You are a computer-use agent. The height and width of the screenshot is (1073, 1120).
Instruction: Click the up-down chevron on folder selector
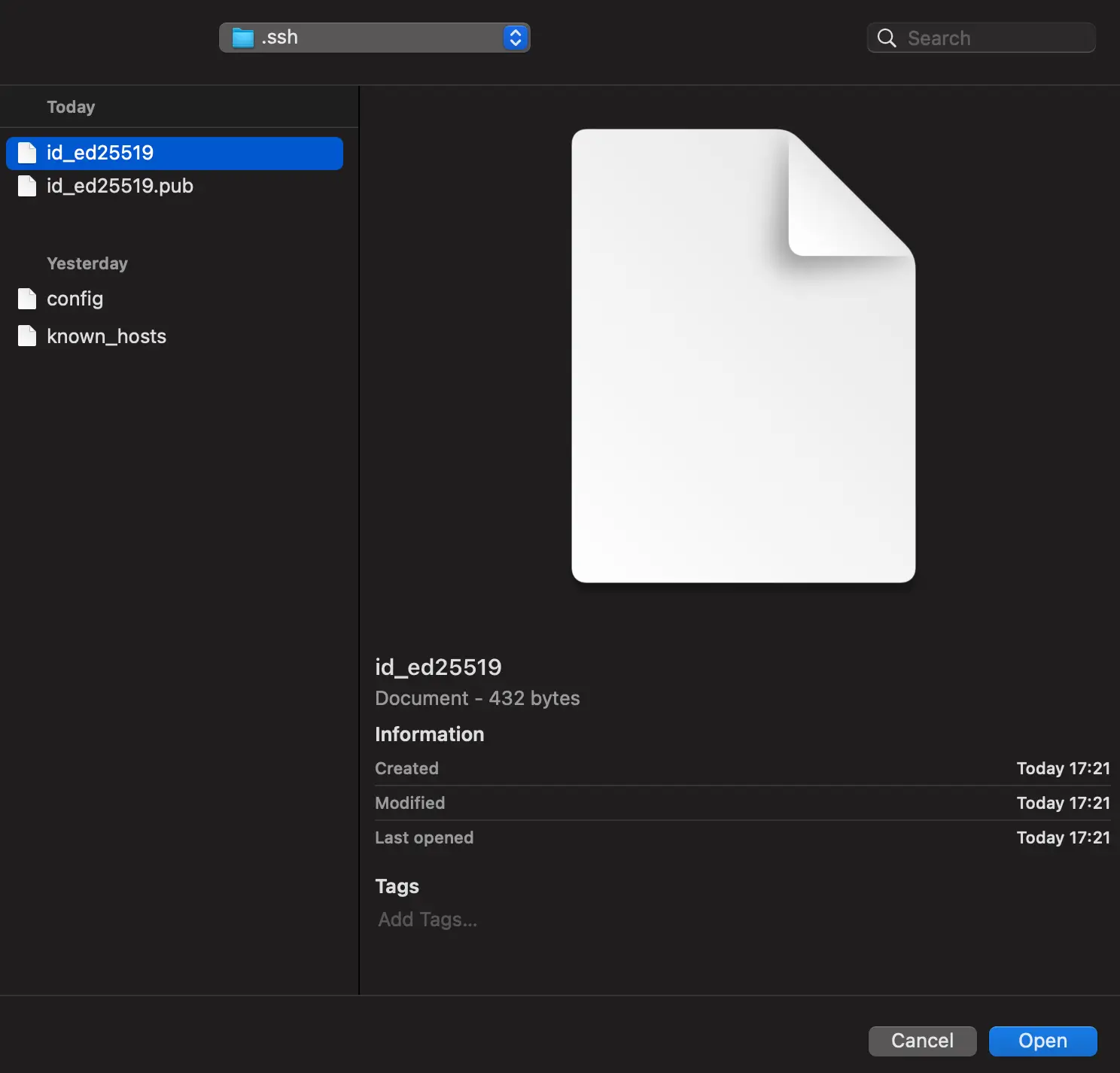(515, 37)
